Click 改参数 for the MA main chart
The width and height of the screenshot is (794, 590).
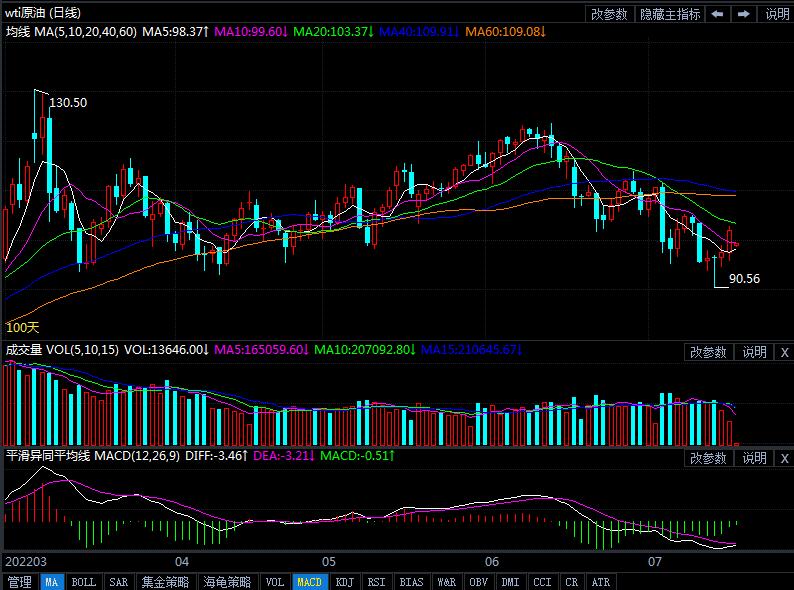tap(609, 14)
